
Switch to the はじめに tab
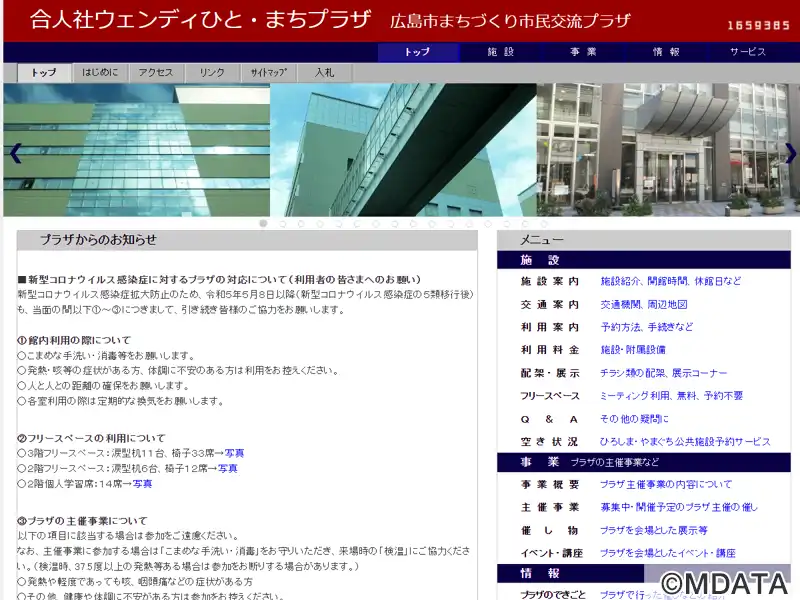click(x=100, y=72)
